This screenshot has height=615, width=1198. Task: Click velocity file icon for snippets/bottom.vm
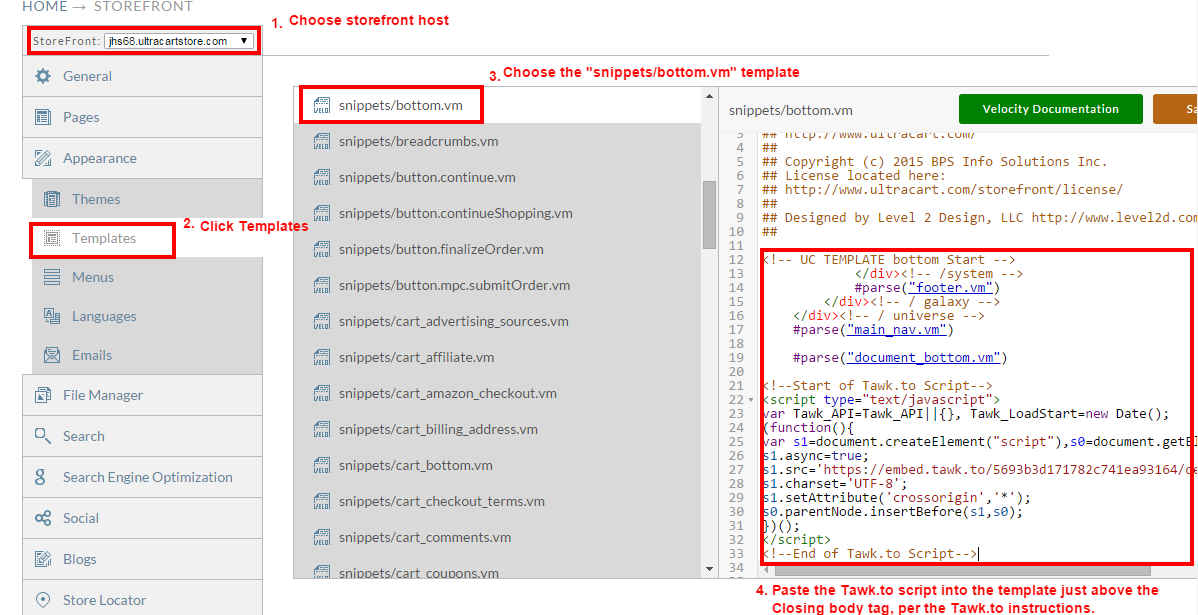[x=322, y=105]
